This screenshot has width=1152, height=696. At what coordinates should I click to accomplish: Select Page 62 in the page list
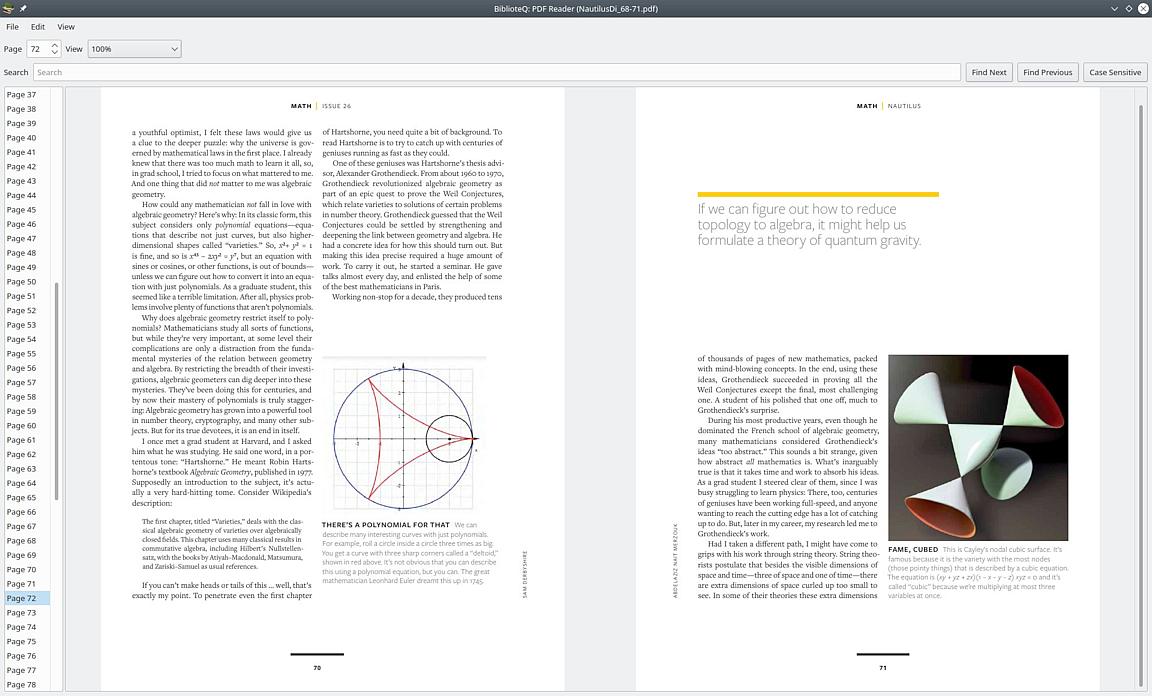(27, 454)
